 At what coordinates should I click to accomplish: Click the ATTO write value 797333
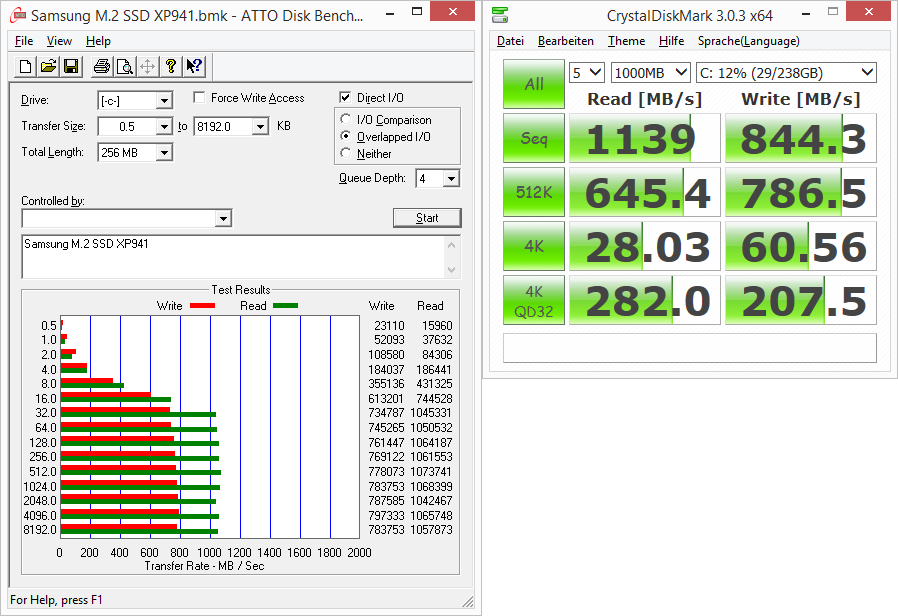click(x=386, y=516)
